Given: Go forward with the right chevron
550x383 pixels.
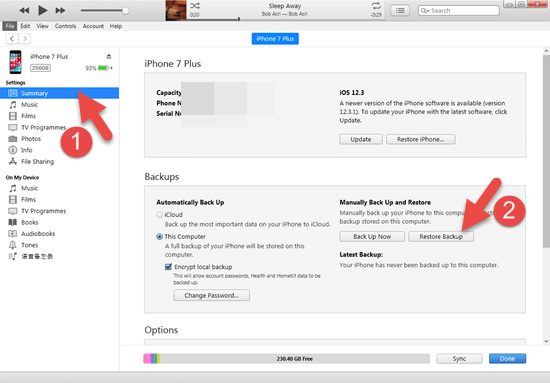Looking at the screenshot, I should tap(25, 39).
